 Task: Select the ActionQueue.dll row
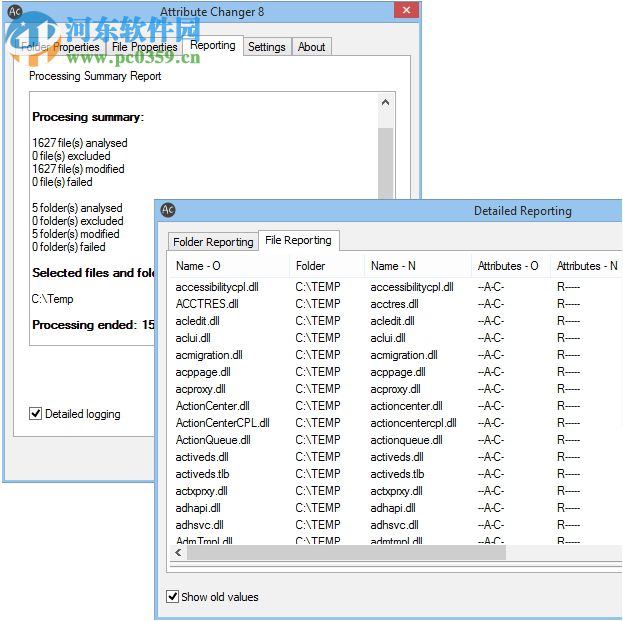213,440
